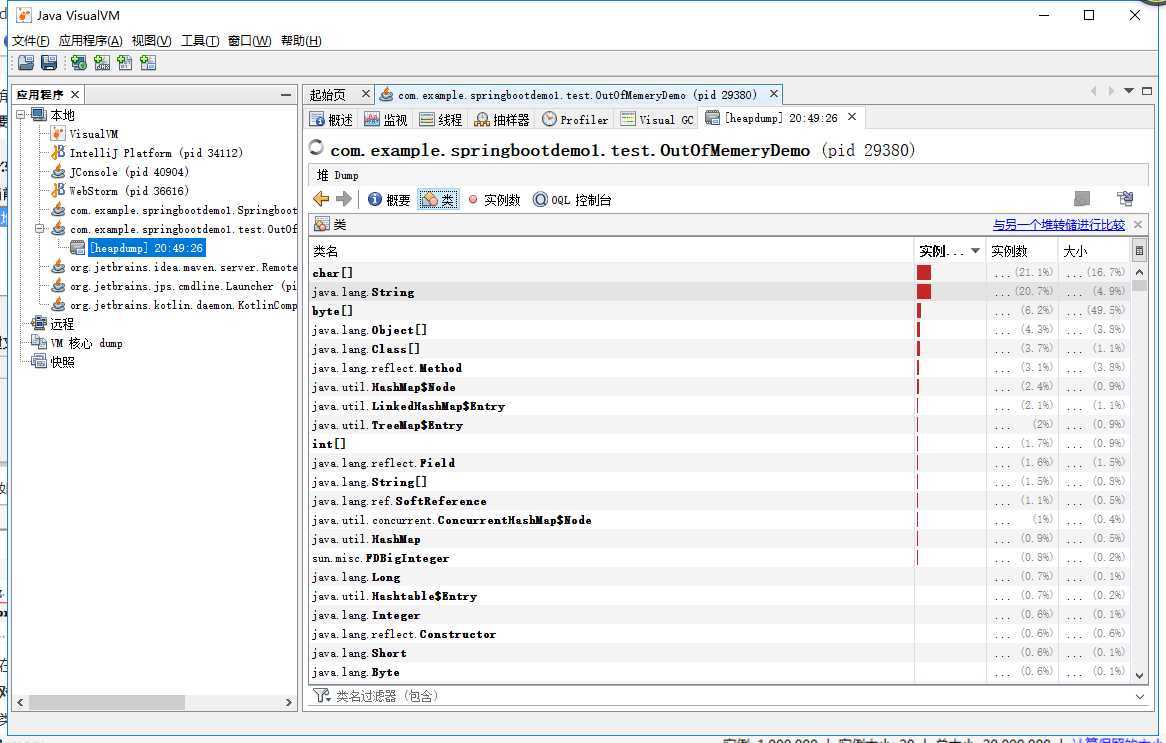Click the Add JMX Connection toolbar icon

pyautogui.click(x=102, y=63)
